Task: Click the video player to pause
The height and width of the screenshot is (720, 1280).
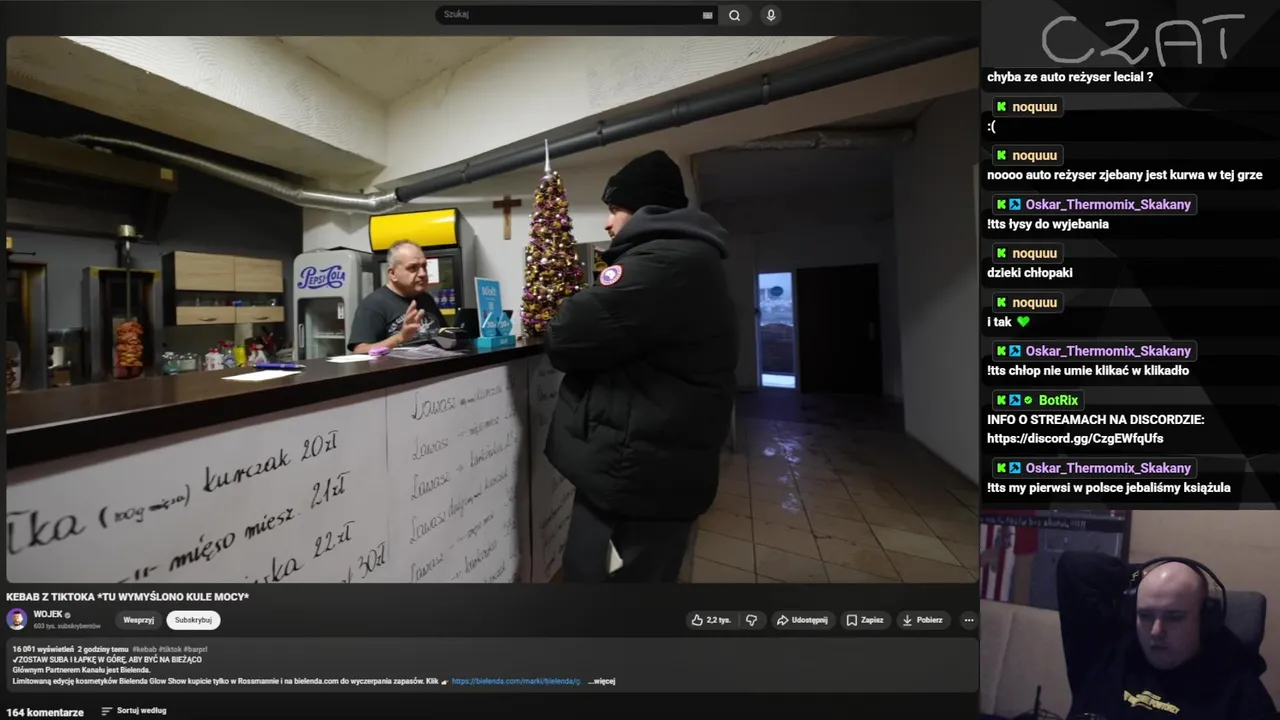Action: [492, 310]
